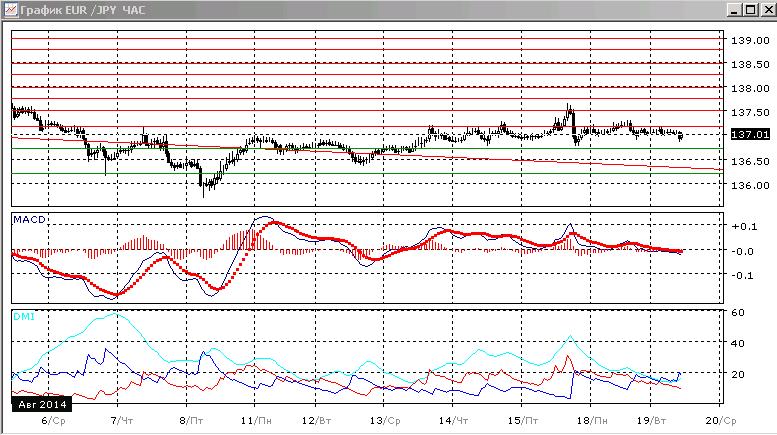Click the -0.1 MACD scale label

[742, 275]
